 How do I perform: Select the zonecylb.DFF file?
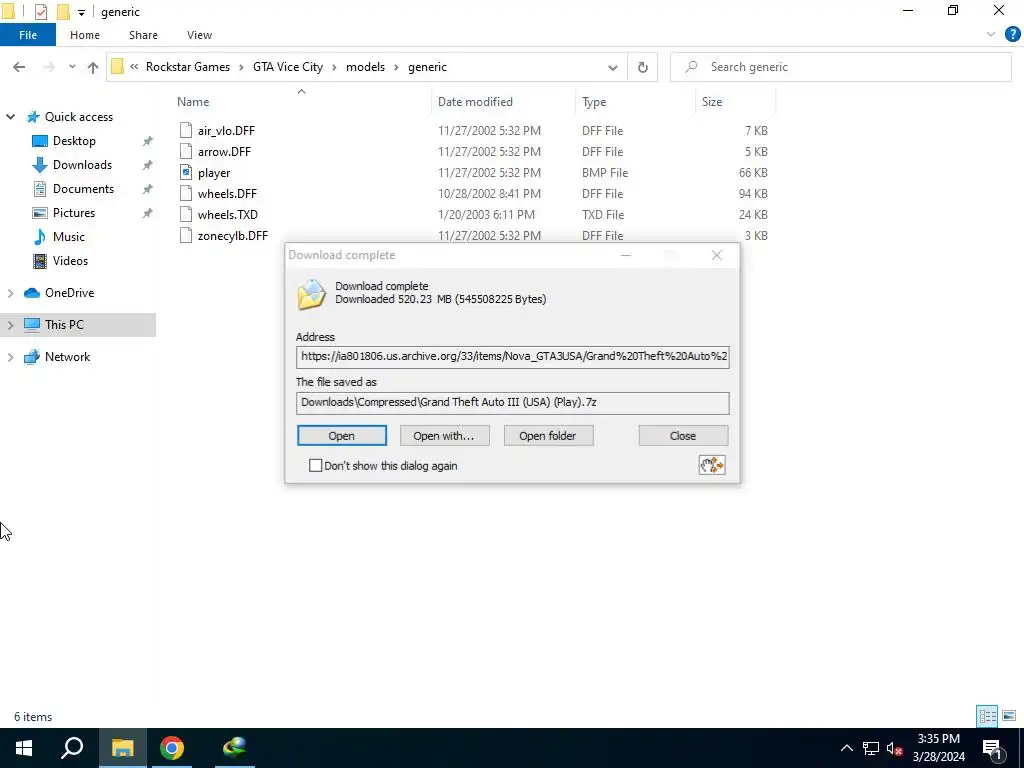[232, 235]
